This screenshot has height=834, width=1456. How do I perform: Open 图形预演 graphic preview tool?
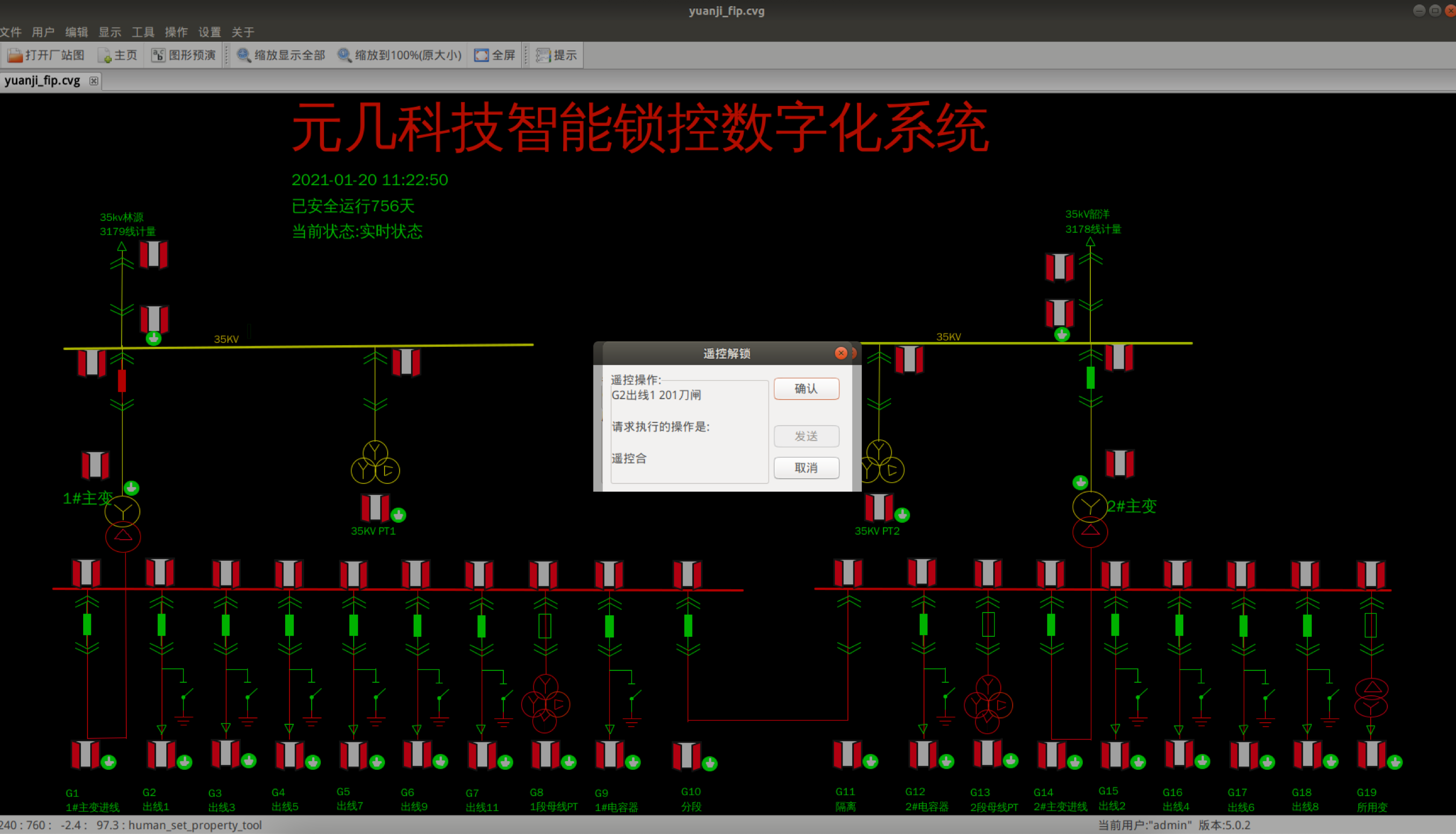pyautogui.click(x=158, y=55)
